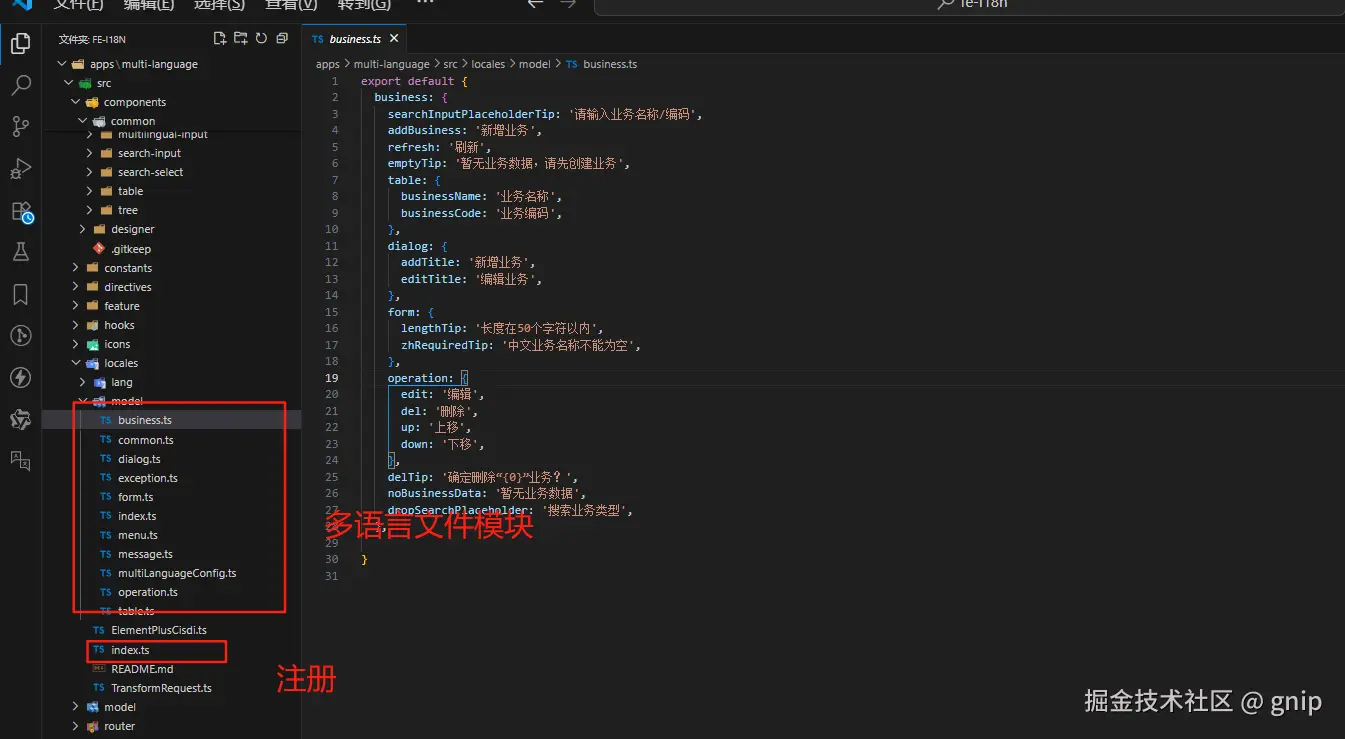The image size is (1345, 739).
Task: Open the 查看(V) menu
Action: (291, 5)
